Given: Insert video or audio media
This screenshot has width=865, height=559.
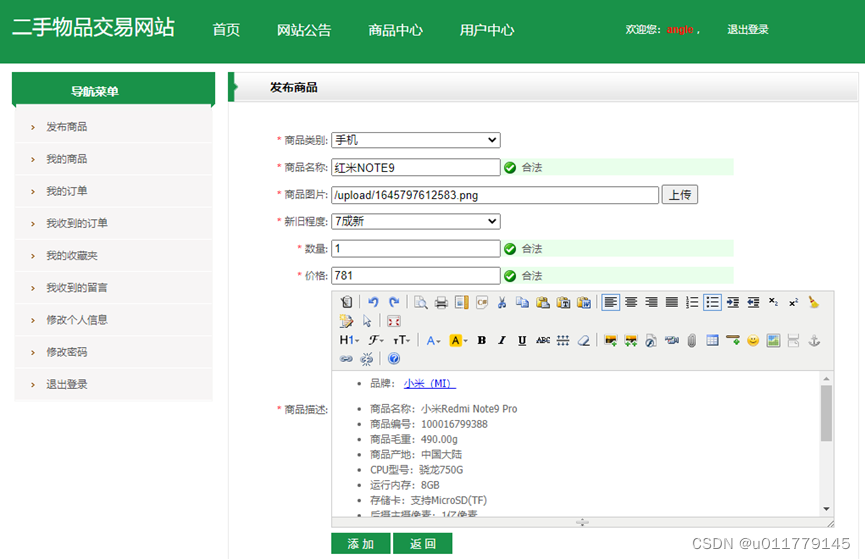Looking at the screenshot, I should tap(671, 340).
